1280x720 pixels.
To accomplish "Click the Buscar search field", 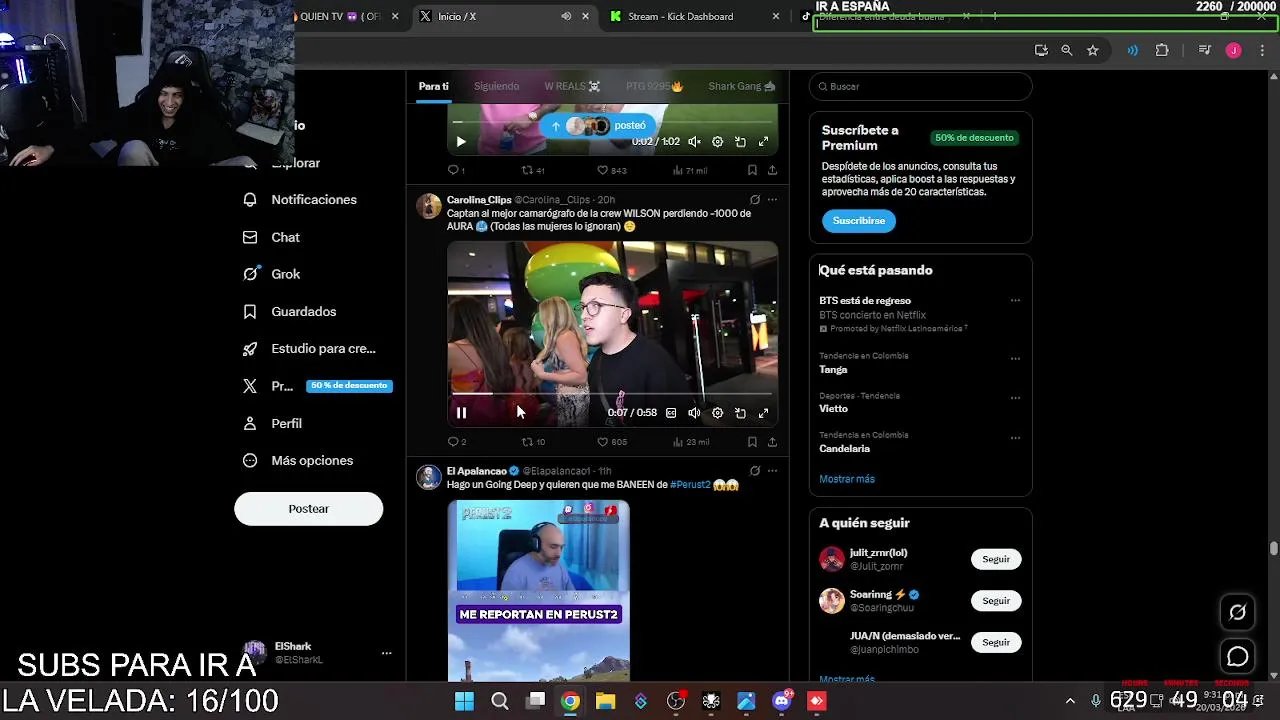I will [x=920, y=86].
